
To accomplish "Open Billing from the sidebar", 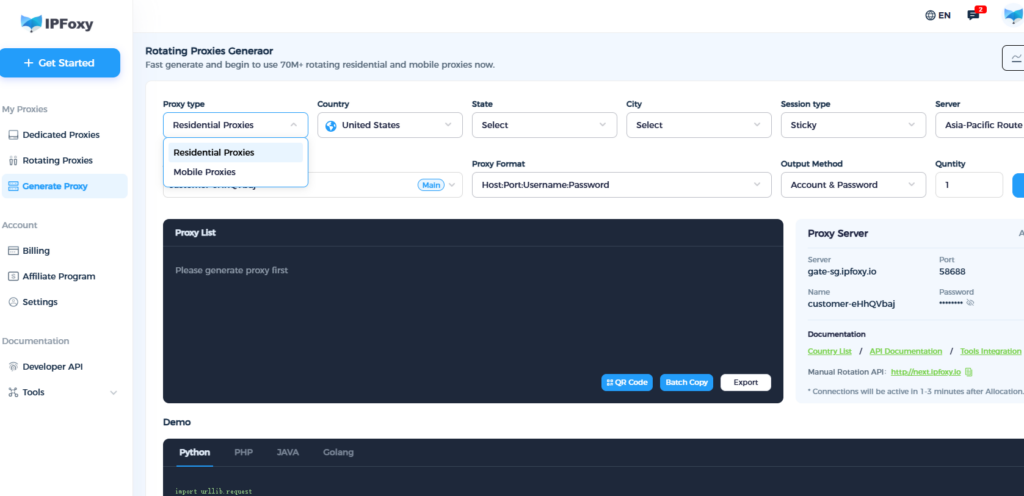I will pos(36,251).
